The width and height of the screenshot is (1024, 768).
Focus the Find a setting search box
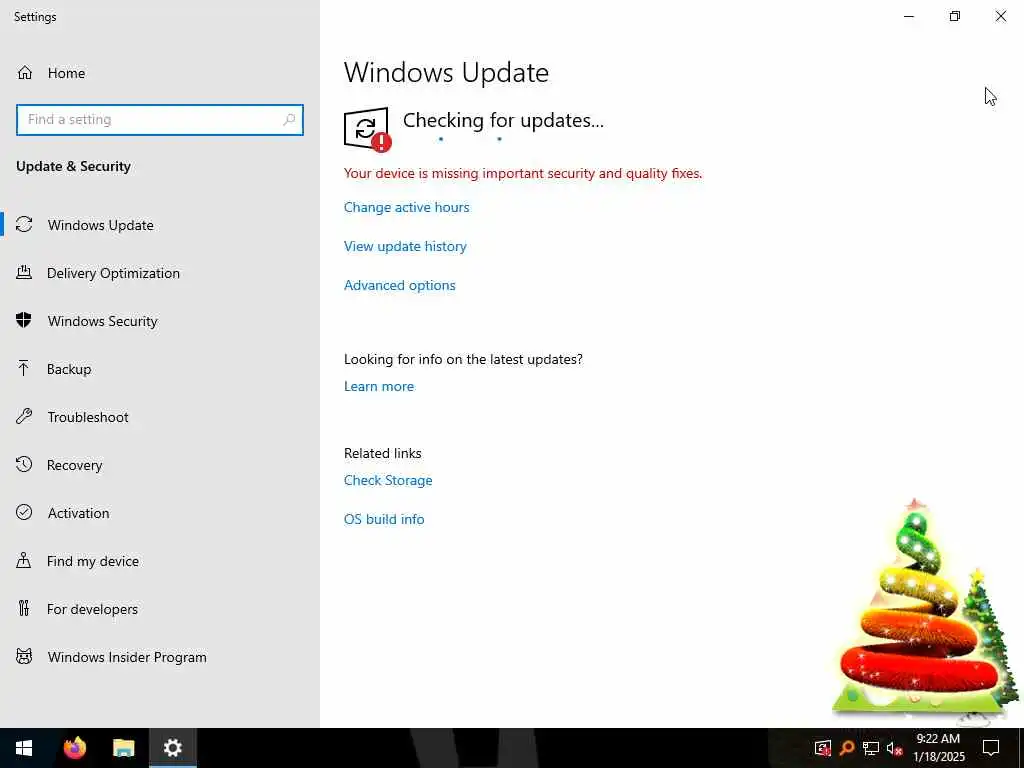click(x=160, y=120)
